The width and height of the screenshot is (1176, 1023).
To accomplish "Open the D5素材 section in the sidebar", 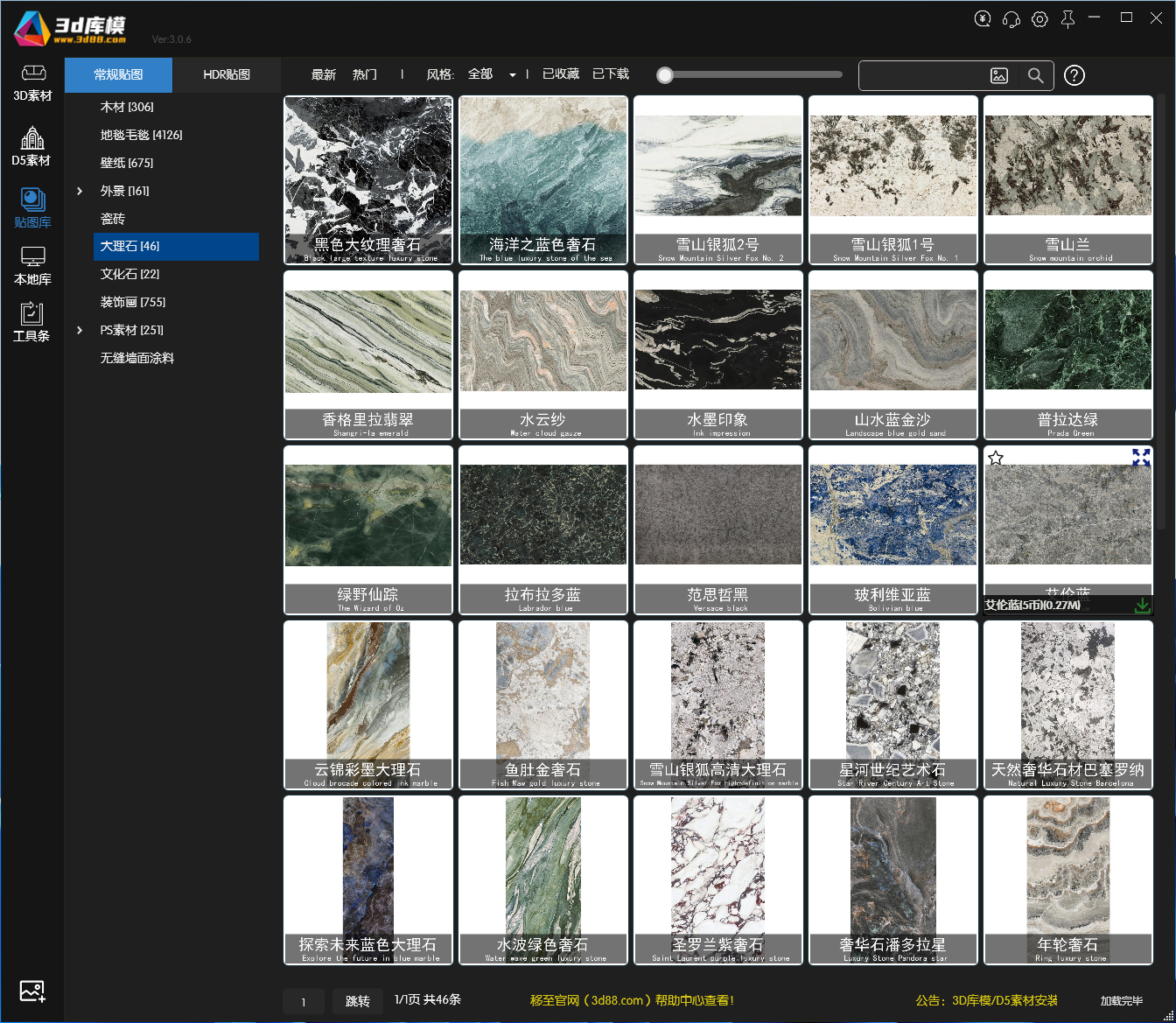I will click(31, 146).
